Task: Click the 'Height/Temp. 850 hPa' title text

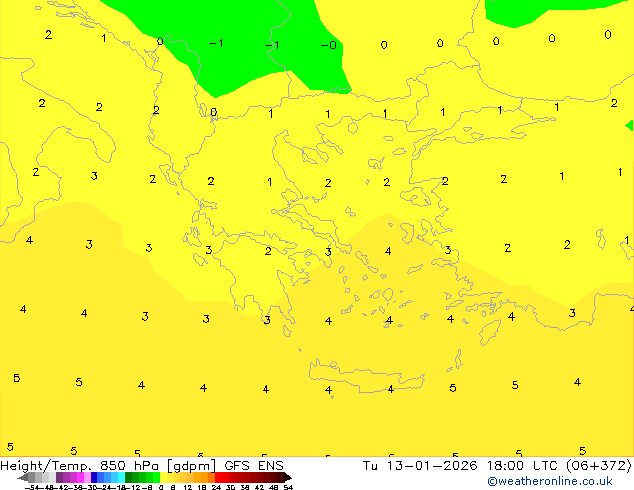Action: point(79,466)
